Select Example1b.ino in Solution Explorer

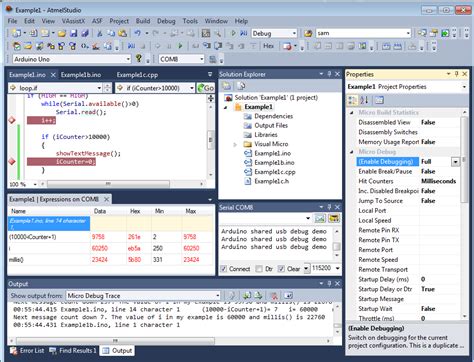coord(274,162)
